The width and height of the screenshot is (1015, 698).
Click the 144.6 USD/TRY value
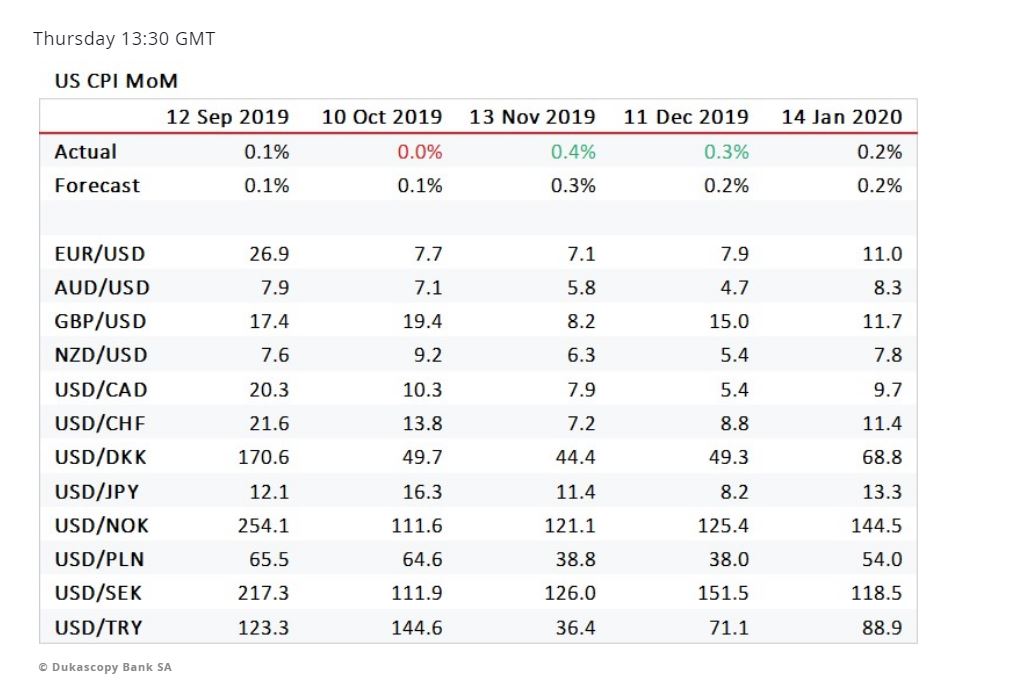point(417,628)
